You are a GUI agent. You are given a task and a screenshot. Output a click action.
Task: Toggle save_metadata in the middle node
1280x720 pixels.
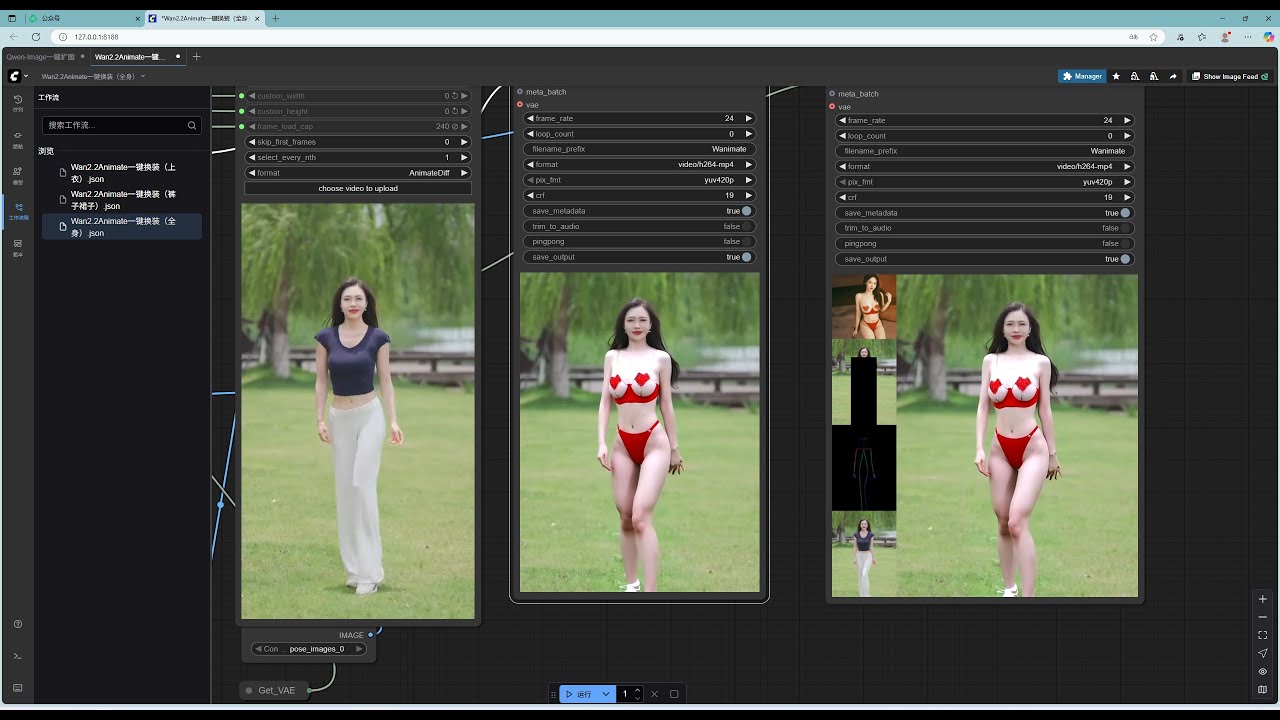[x=640, y=211]
